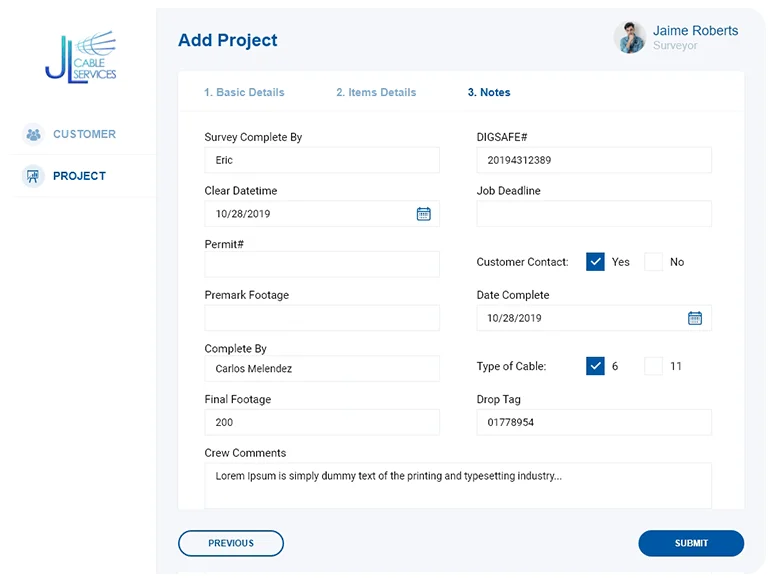Click the Crew Comments text area

460,485
